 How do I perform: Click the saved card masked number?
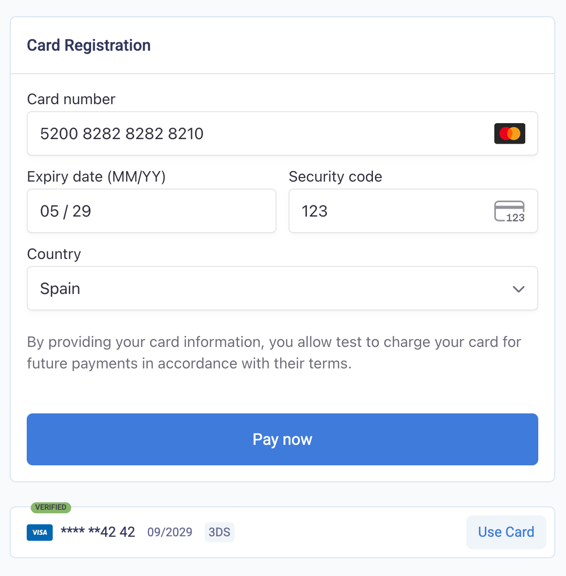(98, 532)
